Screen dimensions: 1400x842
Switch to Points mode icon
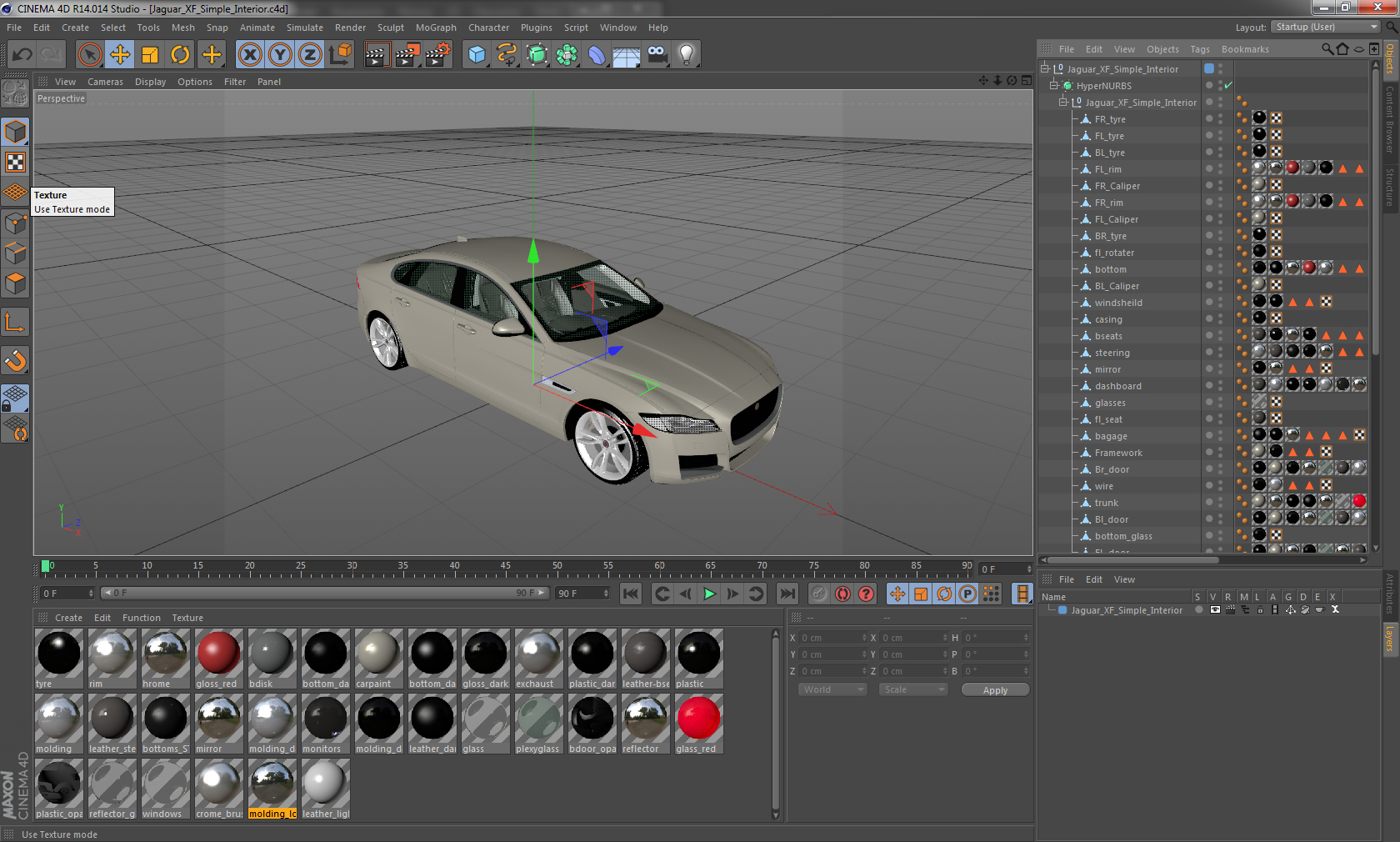point(16,223)
